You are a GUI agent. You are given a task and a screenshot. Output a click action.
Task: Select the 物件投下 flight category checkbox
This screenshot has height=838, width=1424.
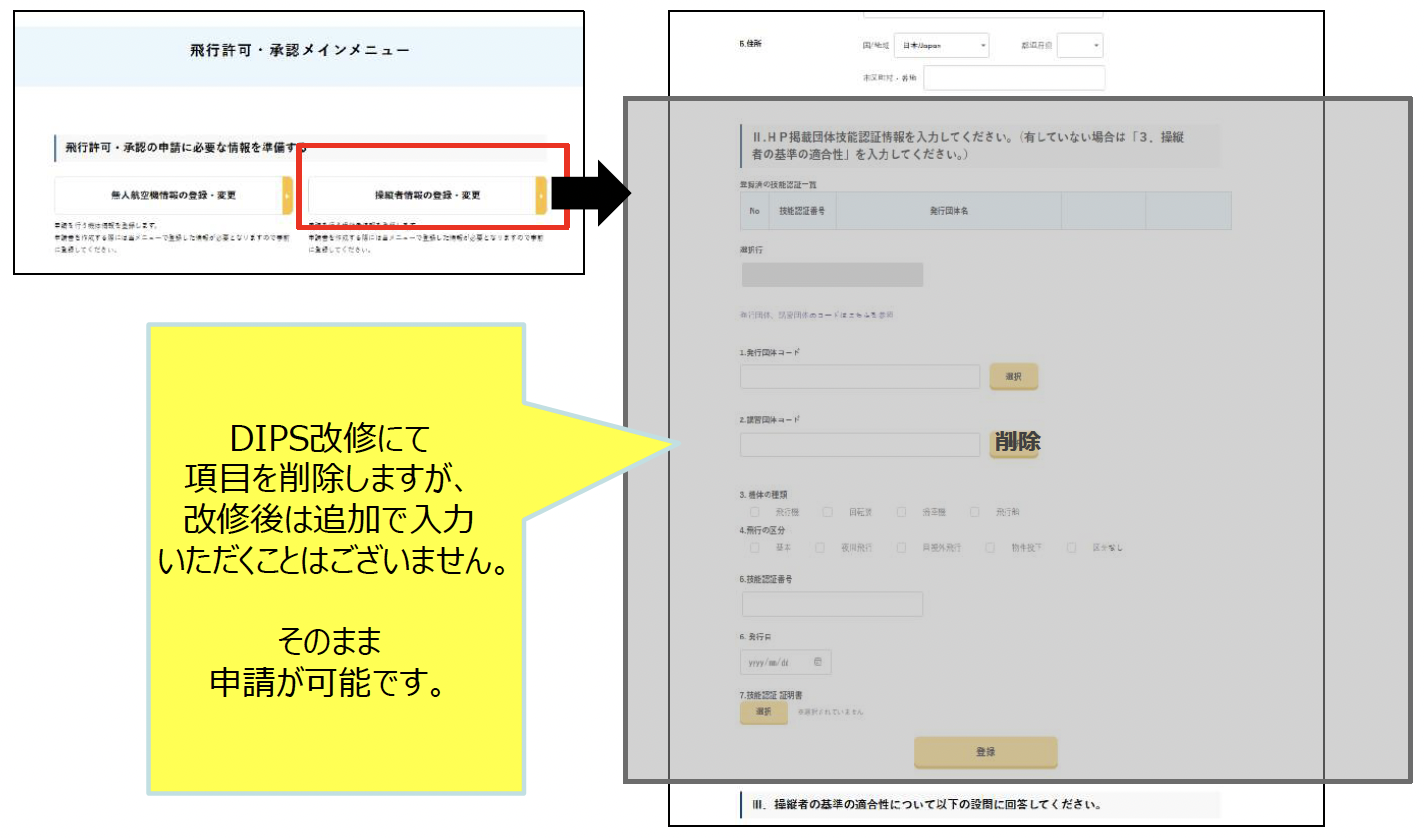[x=990, y=548]
